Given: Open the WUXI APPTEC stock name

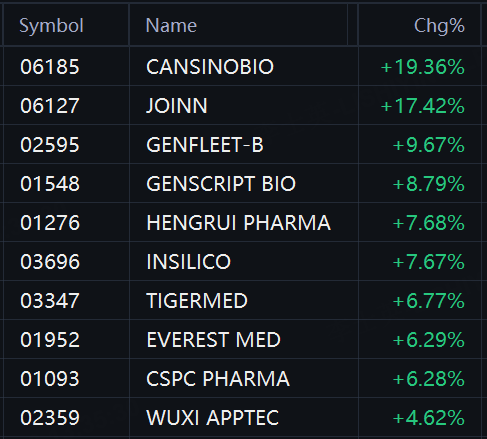Looking at the screenshot, I should [x=212, y=418].
